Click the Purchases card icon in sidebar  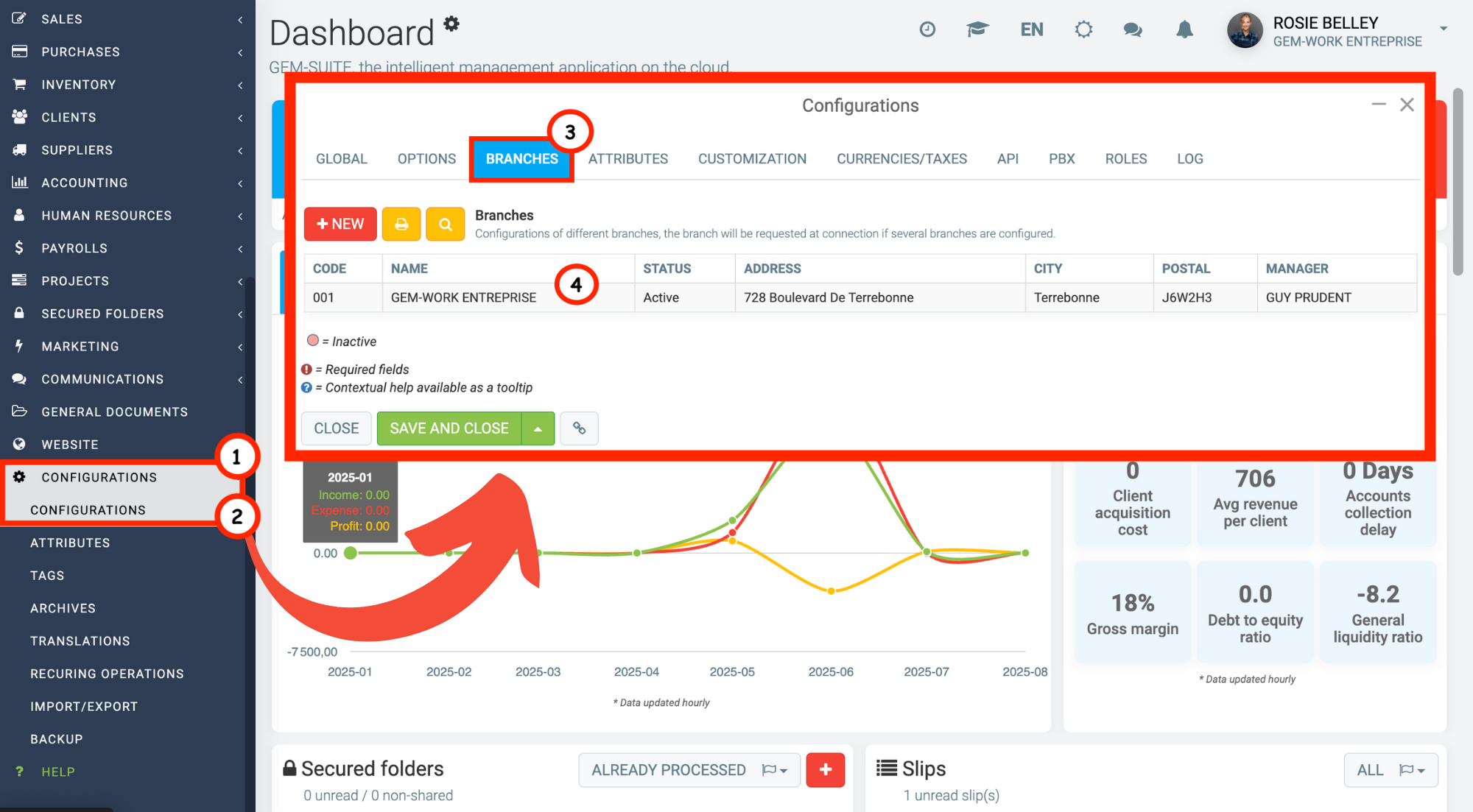pyautogui.click(x=20, y=52)
